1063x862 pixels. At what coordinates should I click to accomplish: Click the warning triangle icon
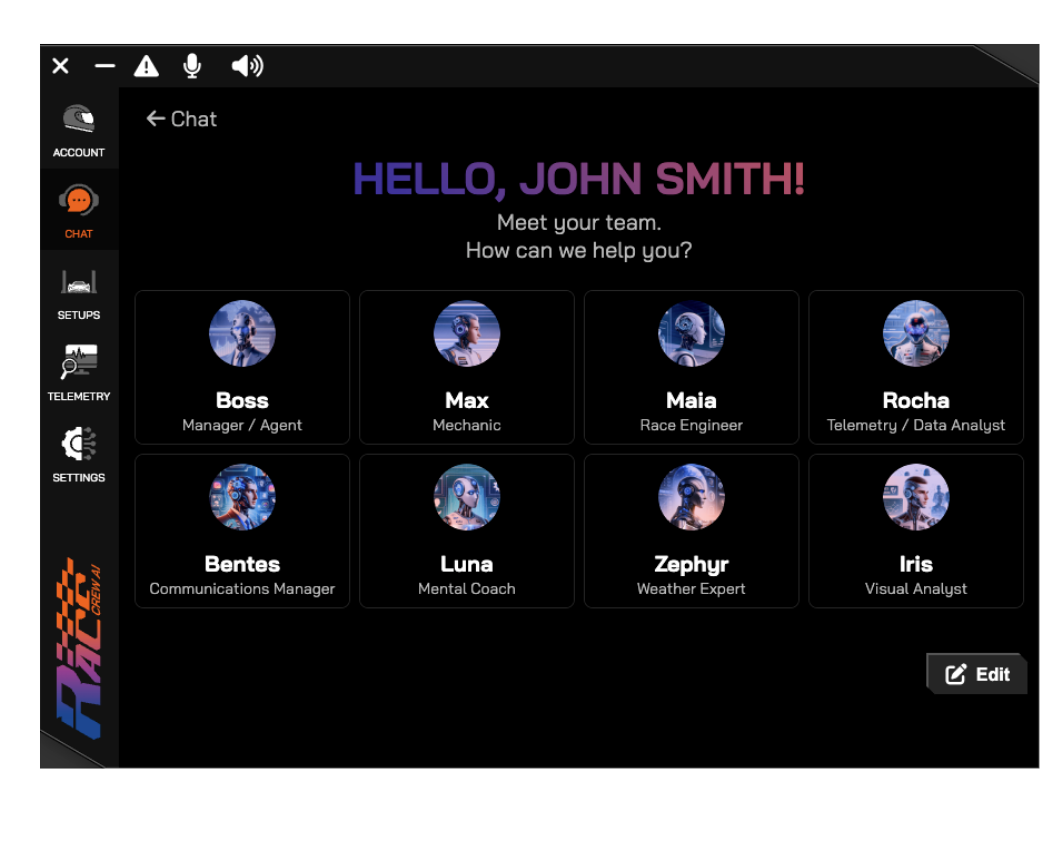[x=147, y=66]
